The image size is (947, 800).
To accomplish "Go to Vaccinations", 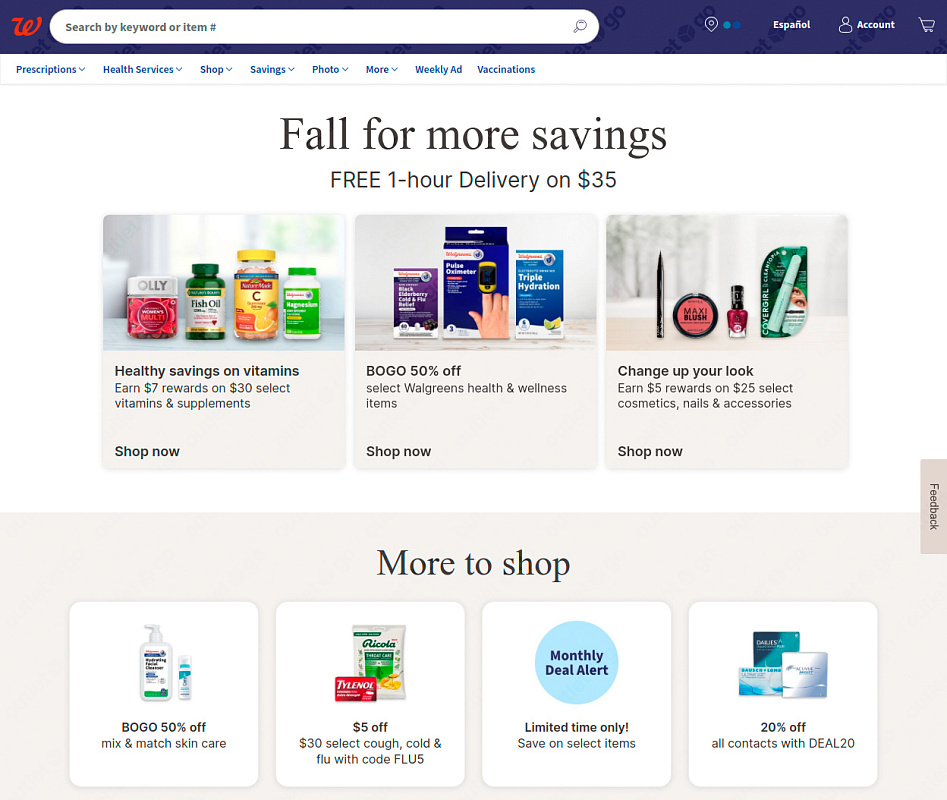I will (x=506, y=69).
